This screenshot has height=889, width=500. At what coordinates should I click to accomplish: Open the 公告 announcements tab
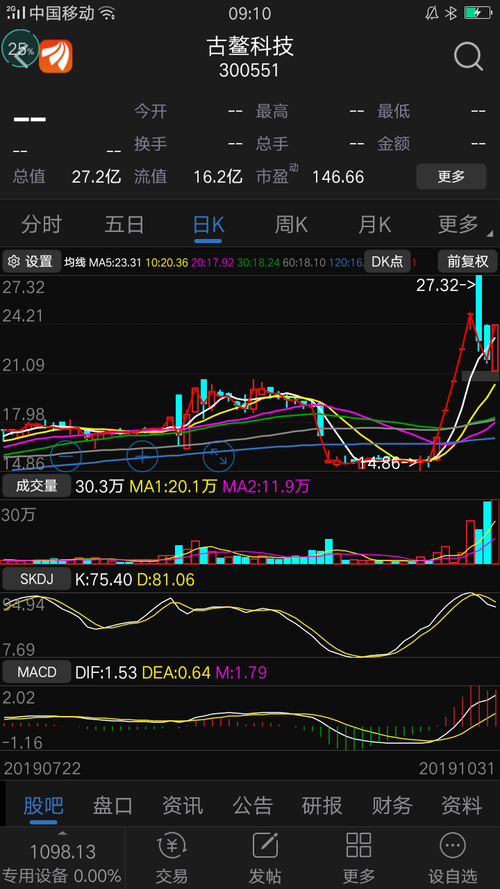(x=253, y=805)
